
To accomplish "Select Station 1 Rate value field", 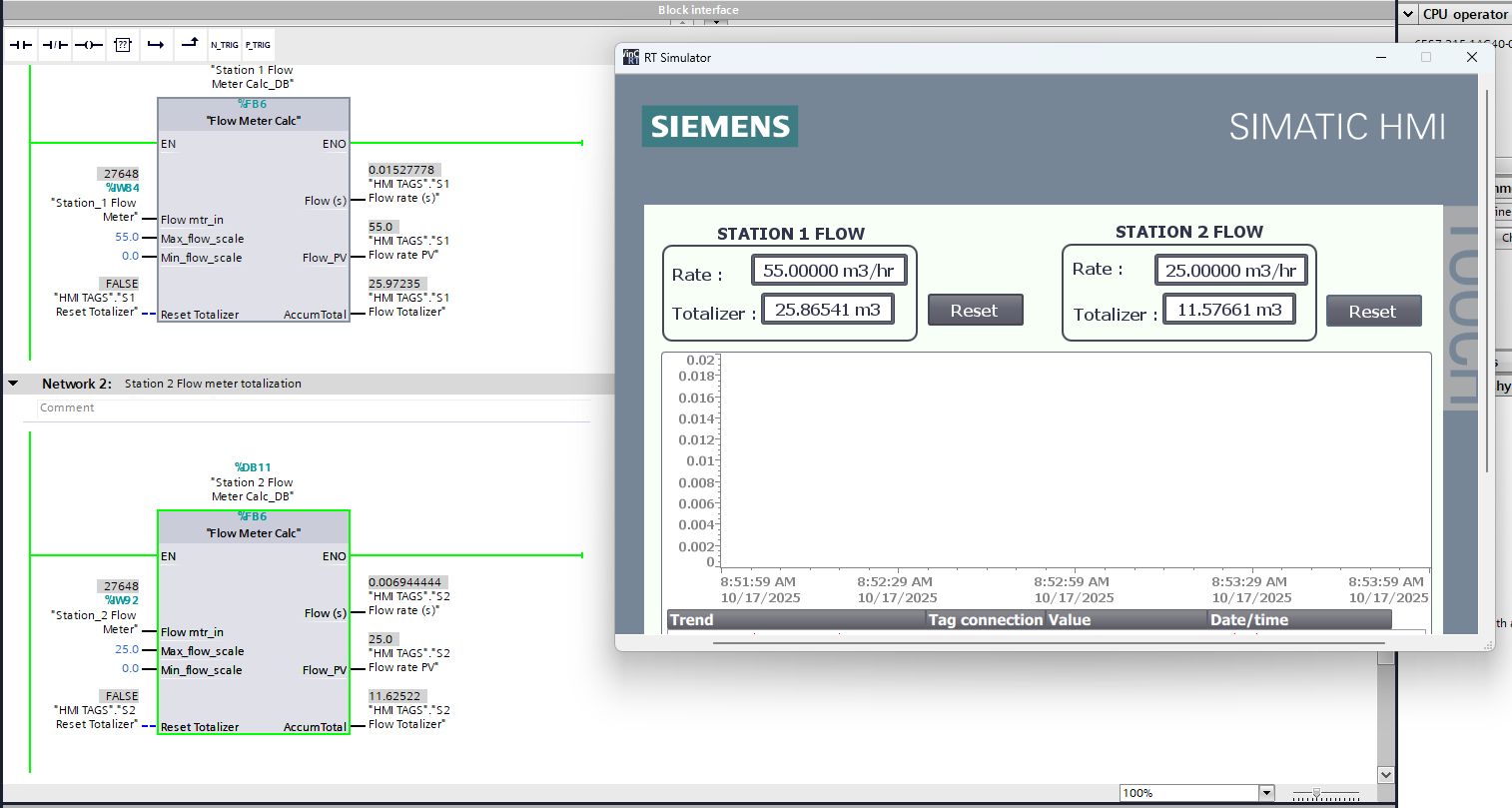I will click(x=829, y=271).
